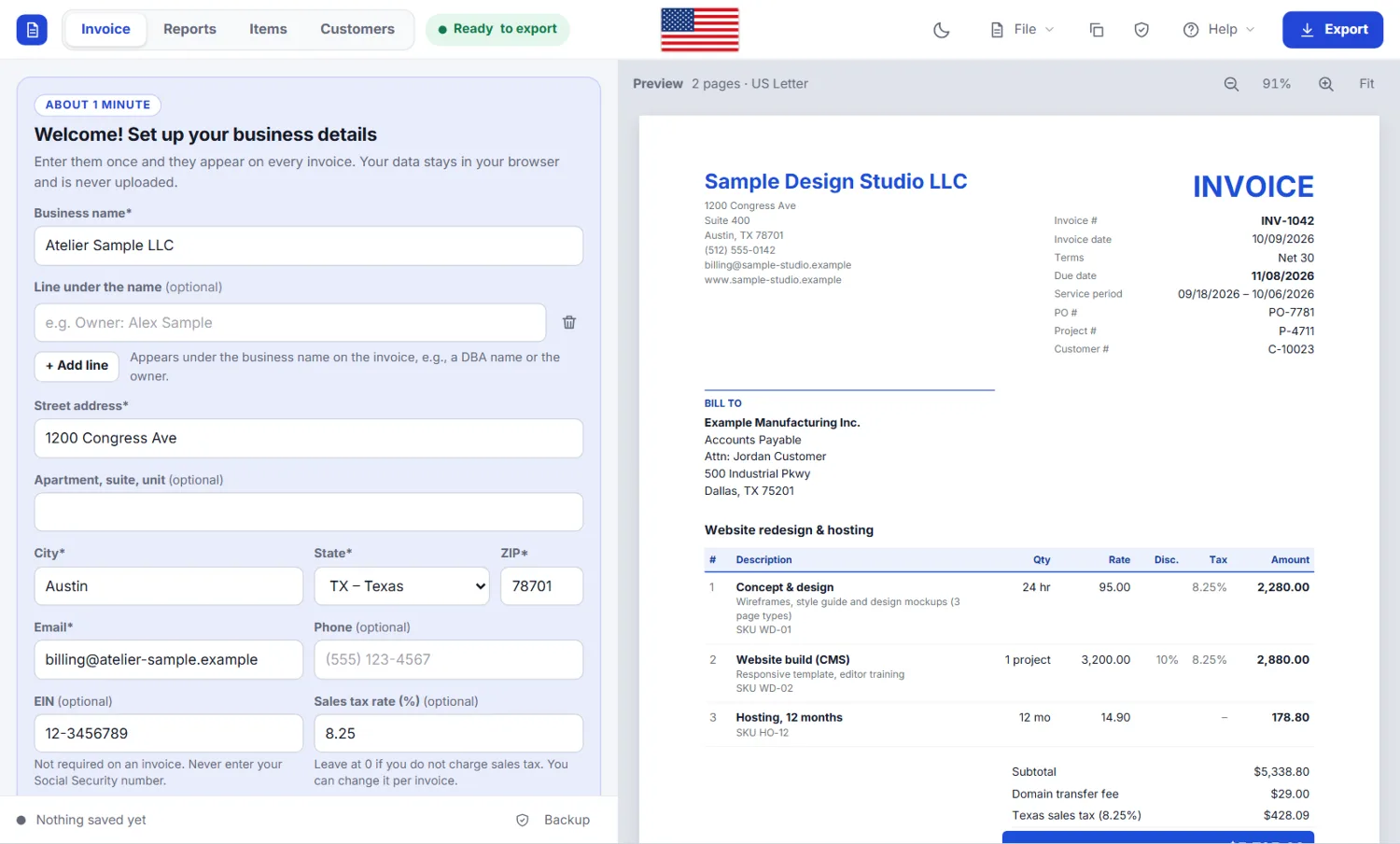Open the File dropdown menu

click(x=1022, y=30)
